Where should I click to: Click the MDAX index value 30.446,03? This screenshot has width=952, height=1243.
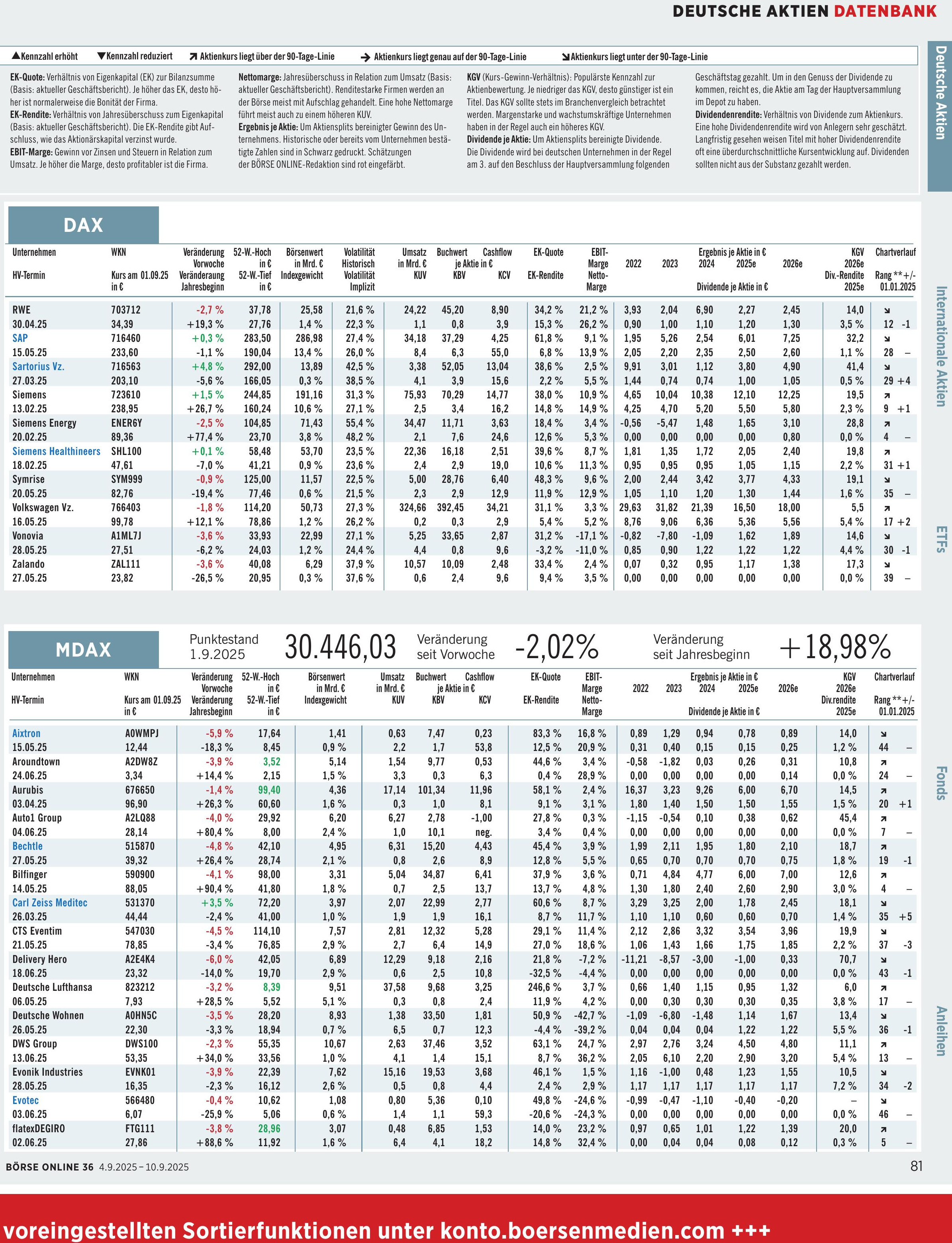[340, 647]
